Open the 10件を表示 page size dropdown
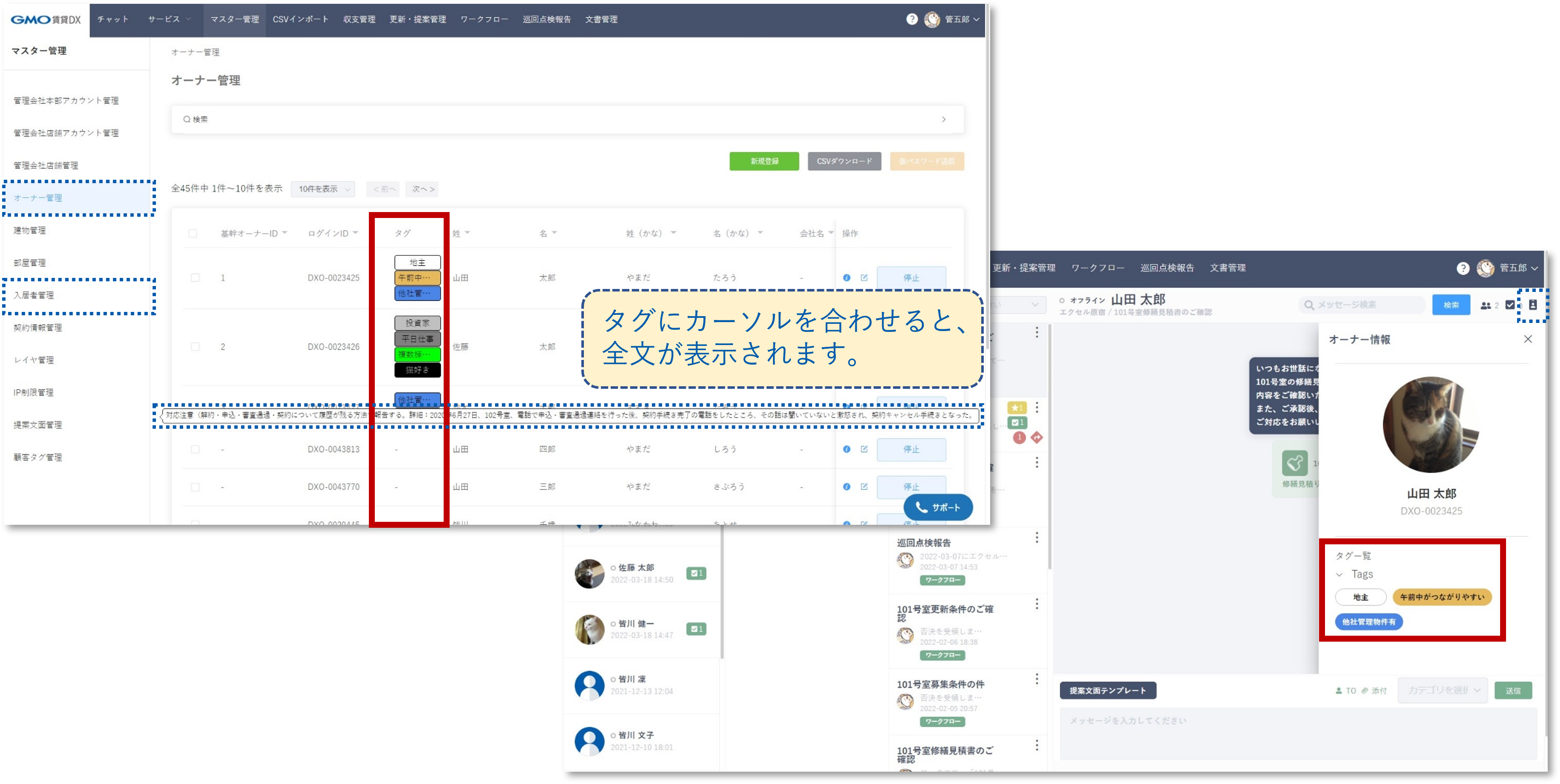Screen dimensions: 1560x784 pos(323,189)
